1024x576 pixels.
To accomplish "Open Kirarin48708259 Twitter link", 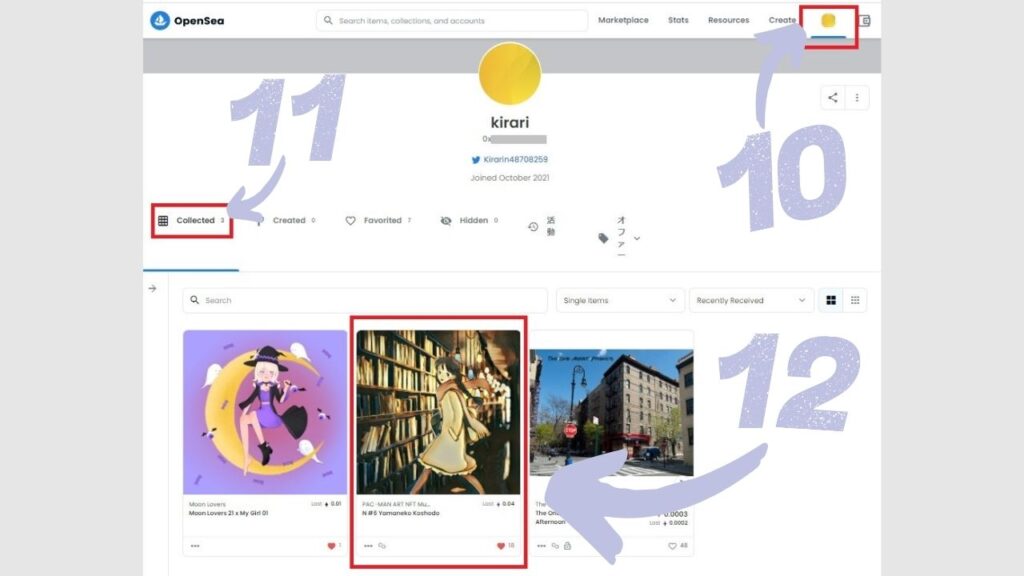I will (515, 159).
